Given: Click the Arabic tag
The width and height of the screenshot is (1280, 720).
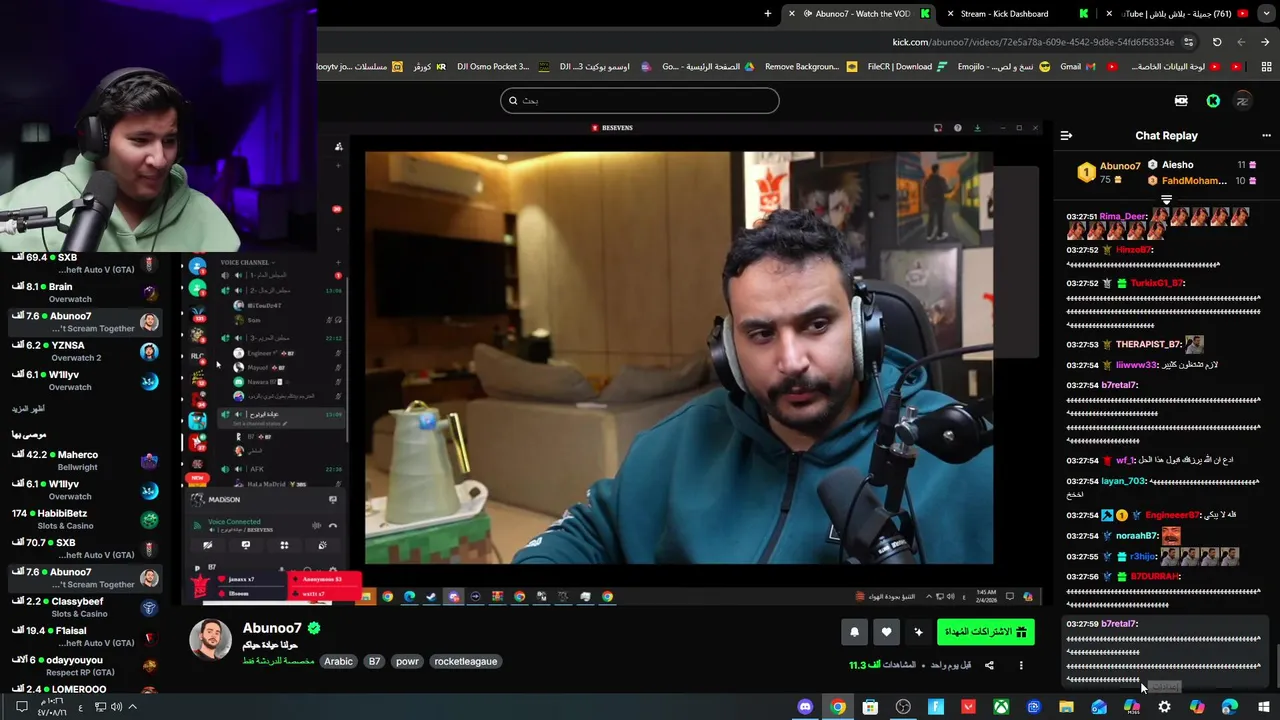Looking at the screenshot, I should coord(338,661).
